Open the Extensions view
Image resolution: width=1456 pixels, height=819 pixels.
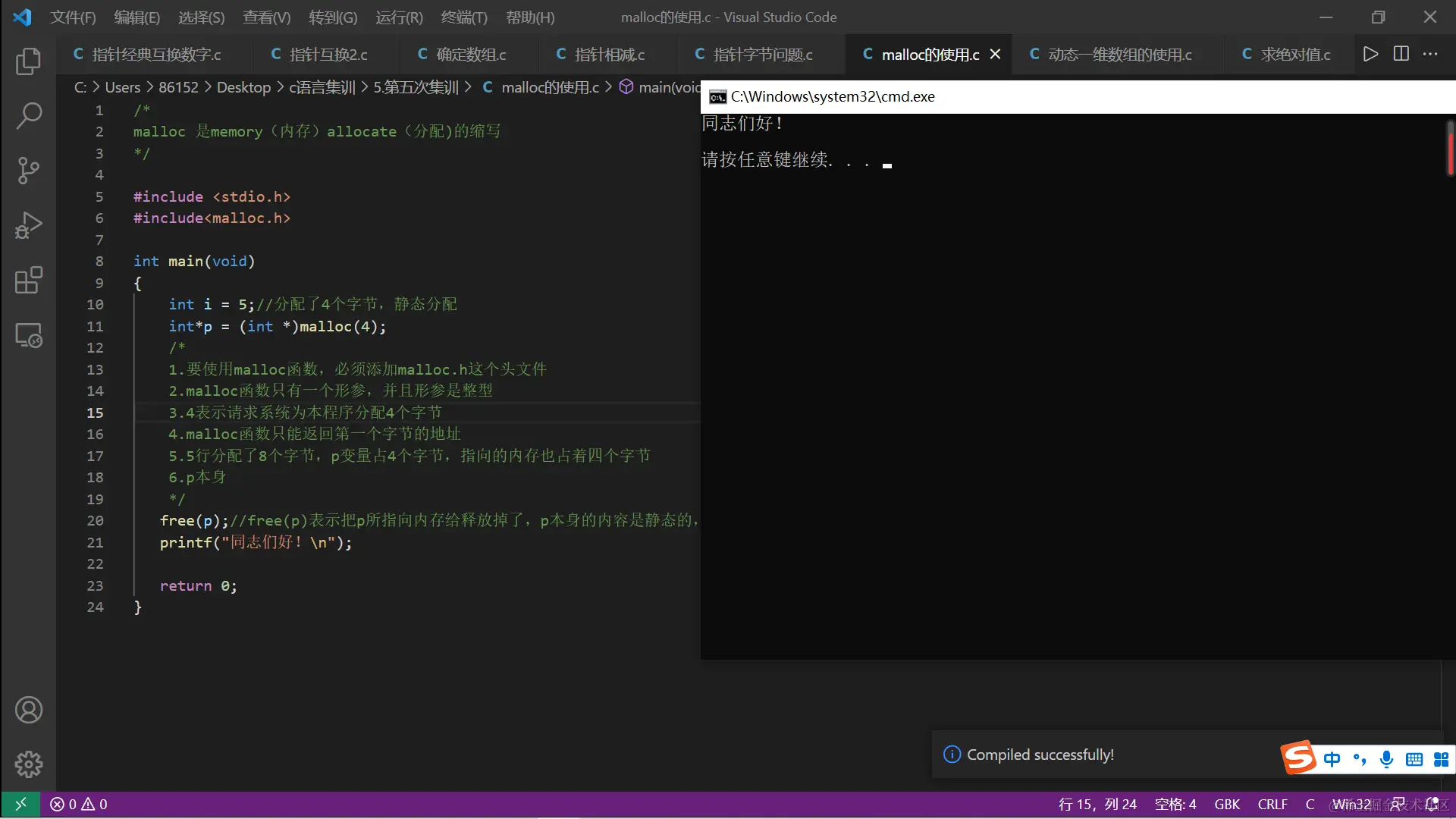(x=28, y=280)
